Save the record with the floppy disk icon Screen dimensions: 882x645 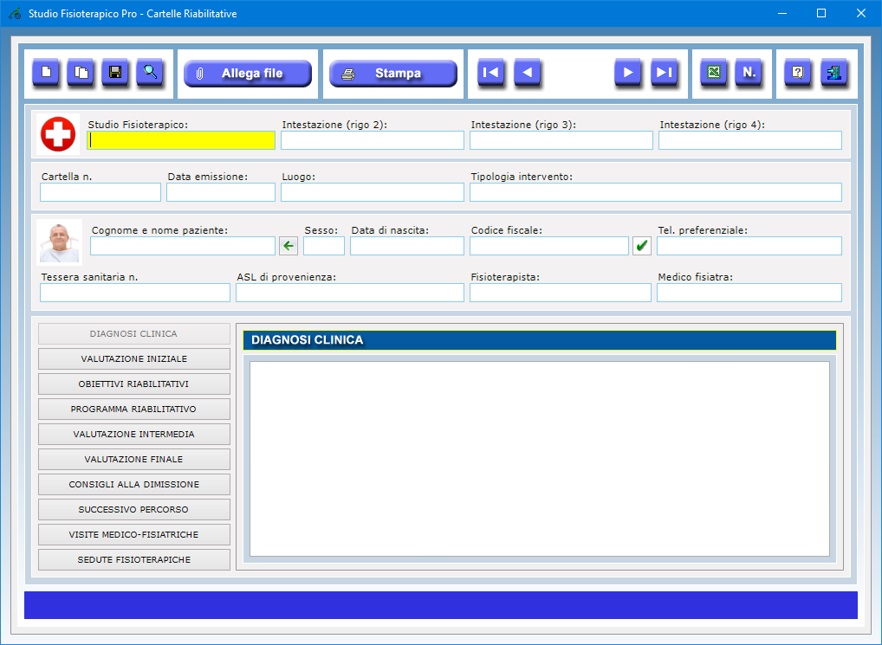(115, 73)
